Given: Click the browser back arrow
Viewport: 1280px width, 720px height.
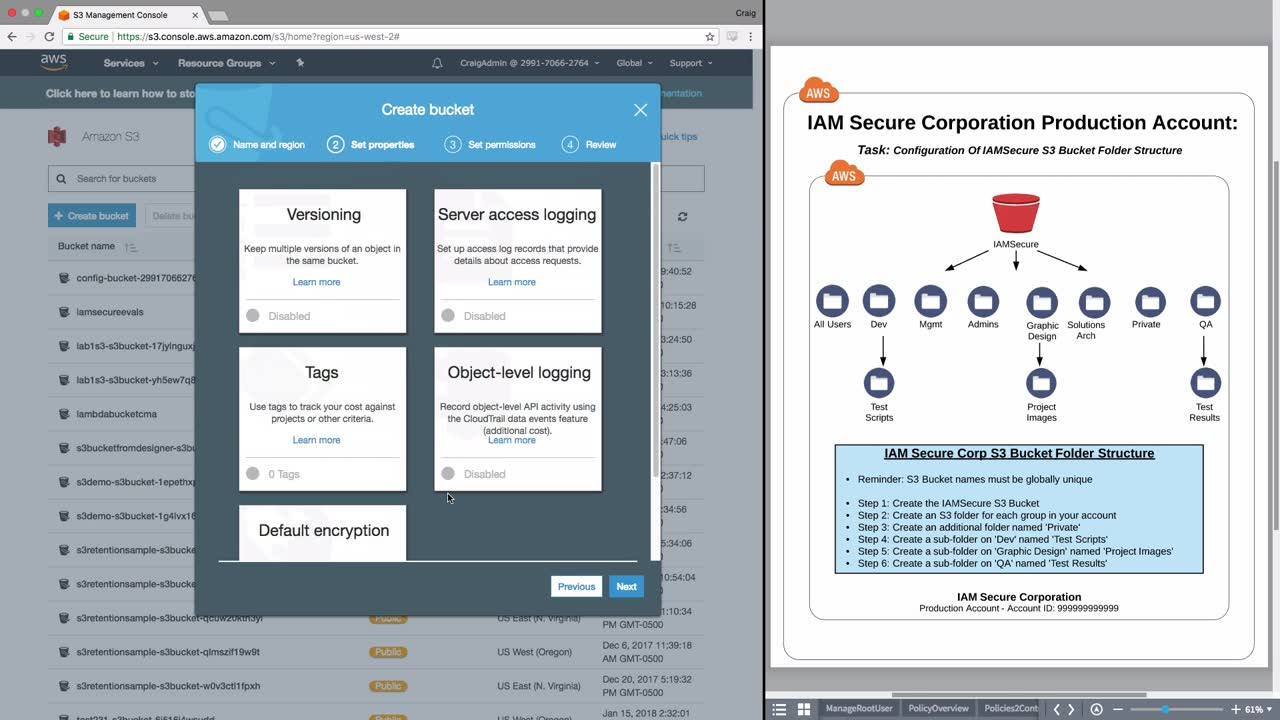Looking at the screenshot, I should 10,36.
